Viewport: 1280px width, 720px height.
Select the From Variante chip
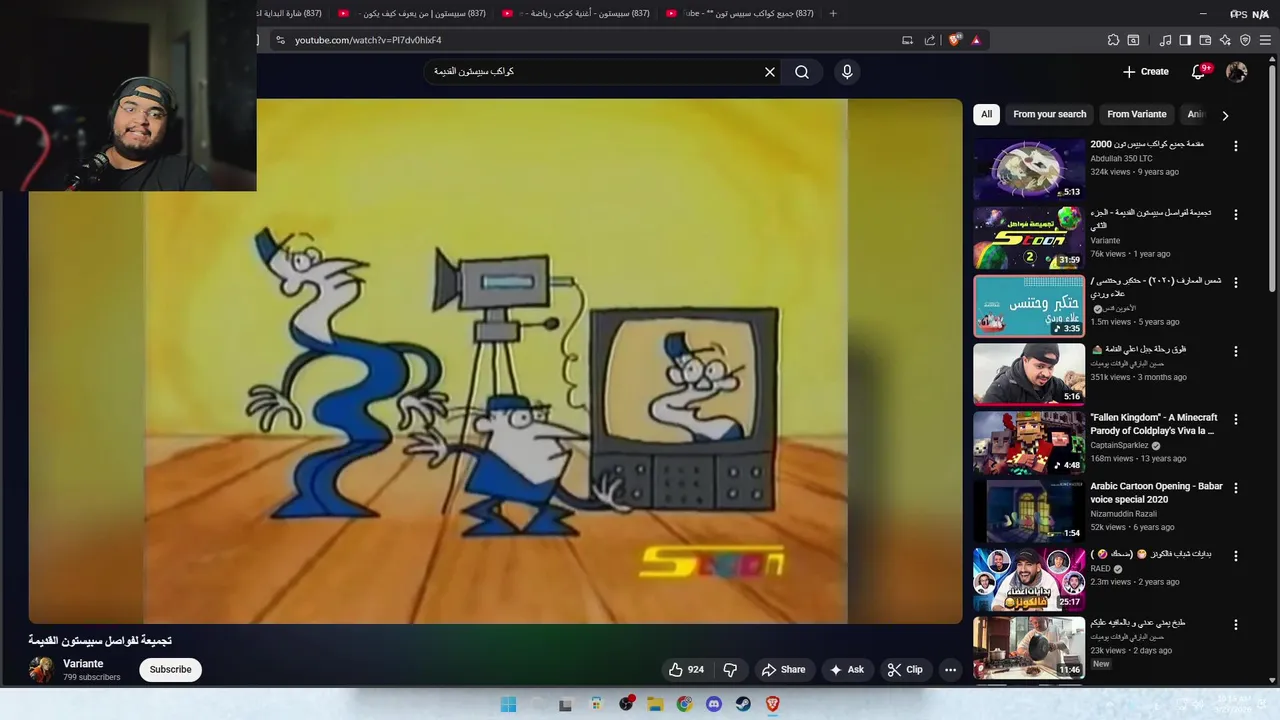pyautogui.click(x=1136, y=114)
